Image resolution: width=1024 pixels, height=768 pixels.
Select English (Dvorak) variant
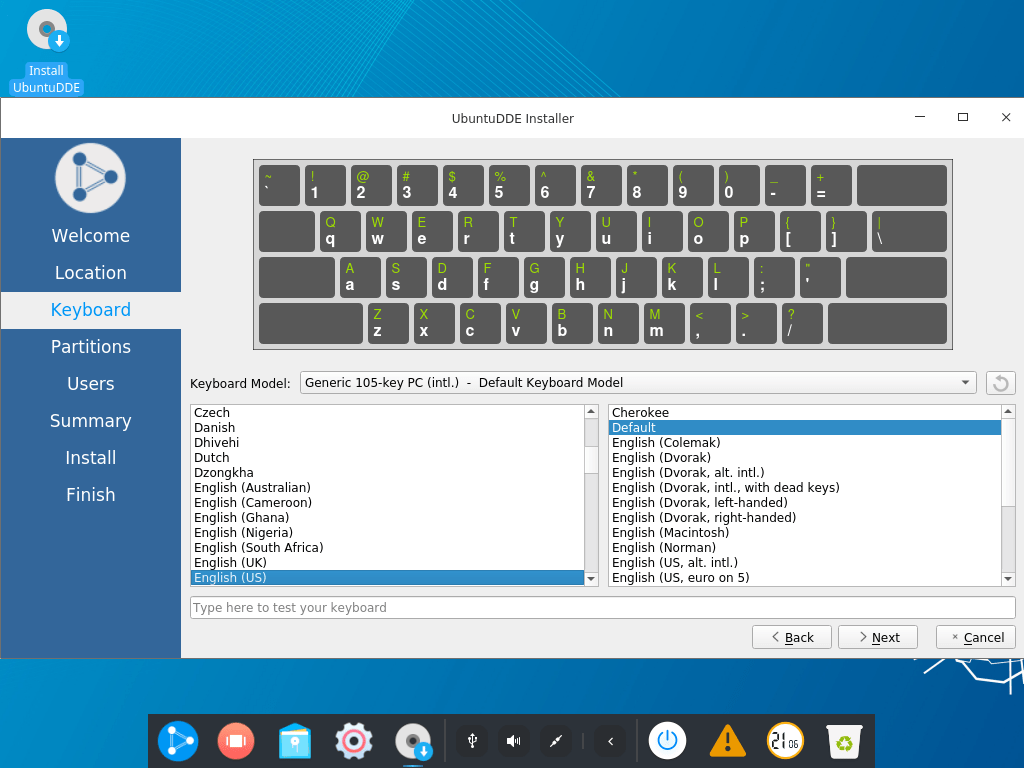(805, 458)
